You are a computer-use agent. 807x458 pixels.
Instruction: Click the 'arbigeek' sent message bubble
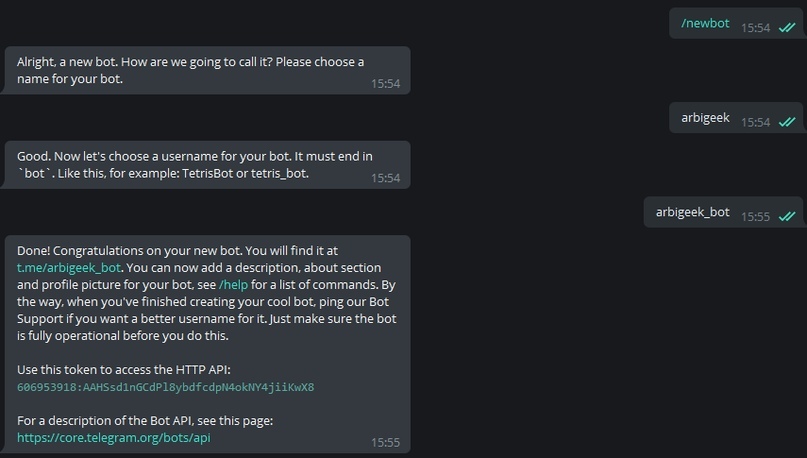[736, 118]
